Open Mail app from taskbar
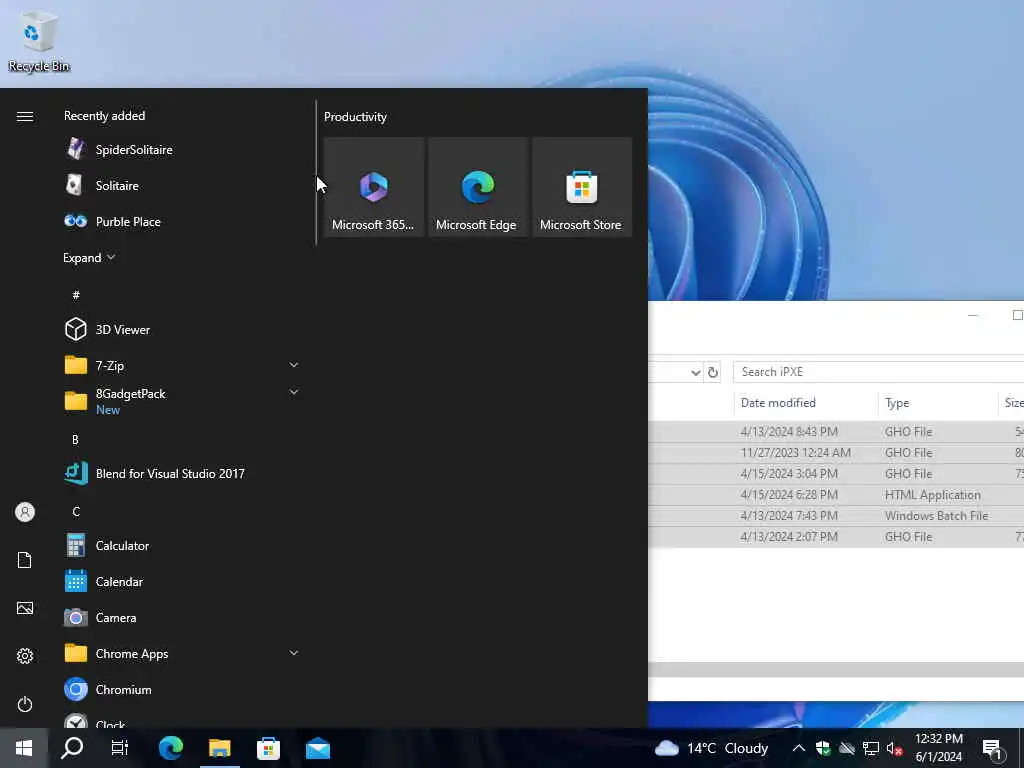 click(x=318, y=748)
